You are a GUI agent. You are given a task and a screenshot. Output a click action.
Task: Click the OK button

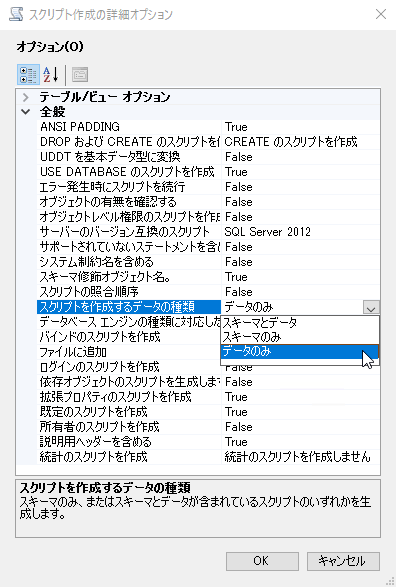[x=262, y=561]
